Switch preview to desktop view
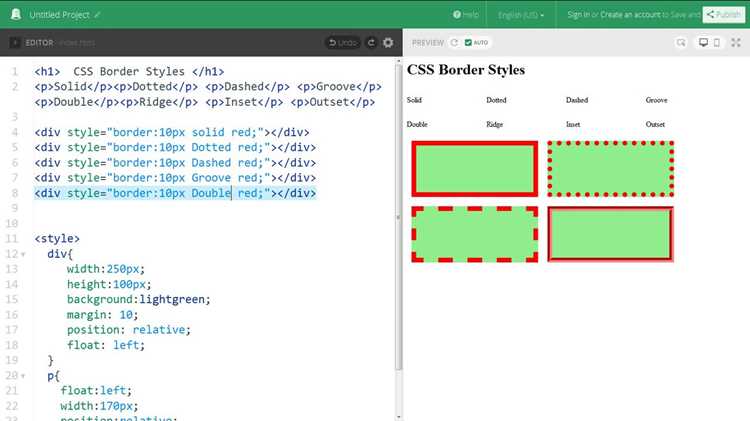 [703, 43]
